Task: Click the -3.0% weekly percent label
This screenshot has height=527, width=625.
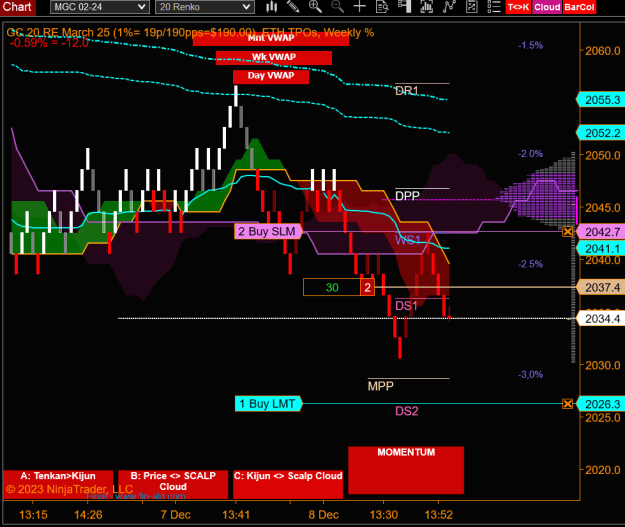Action: click(x=531, y=375)
